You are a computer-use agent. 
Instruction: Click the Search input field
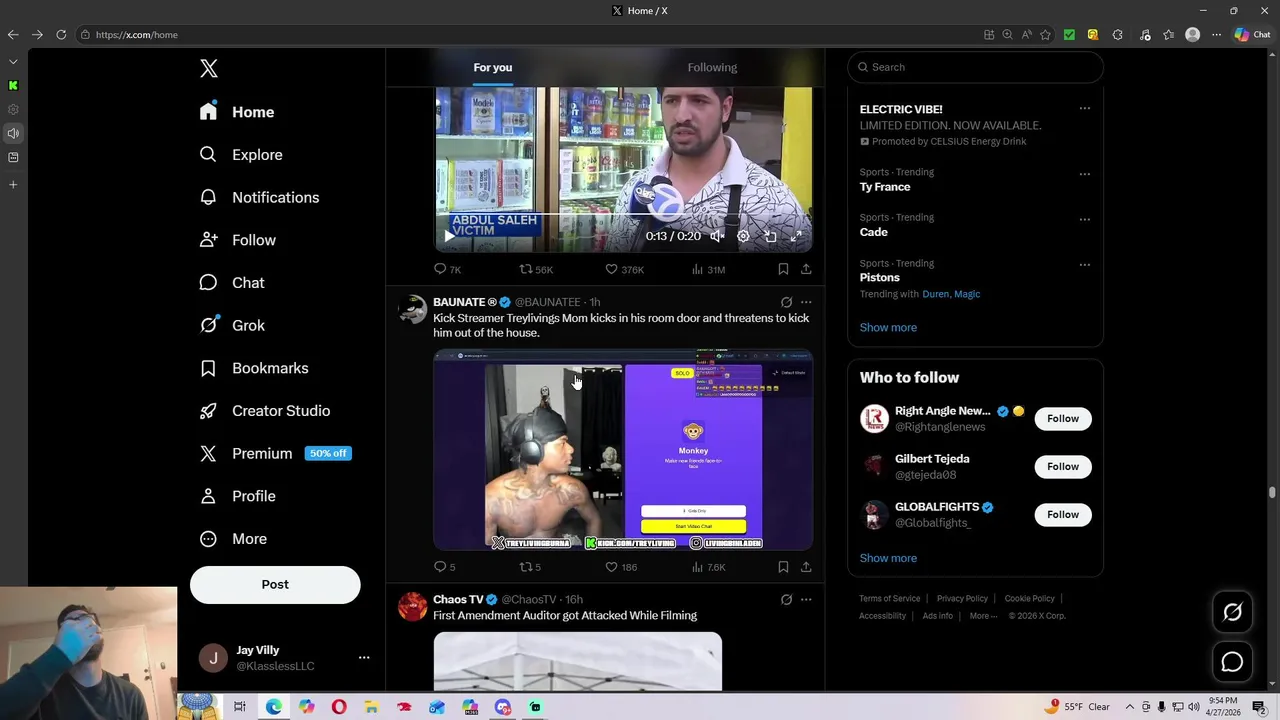point(975,67)
